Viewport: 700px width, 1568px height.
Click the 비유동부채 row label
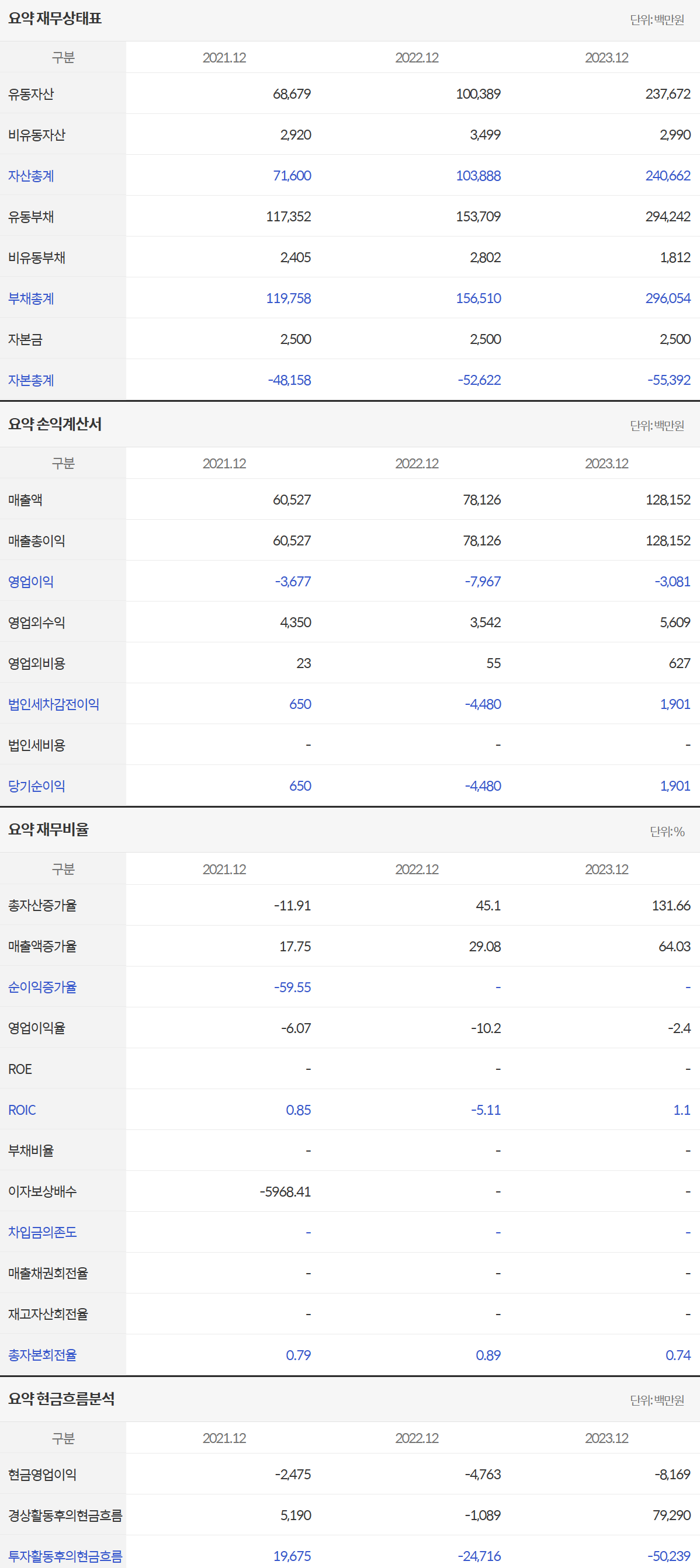coord(37,258)
